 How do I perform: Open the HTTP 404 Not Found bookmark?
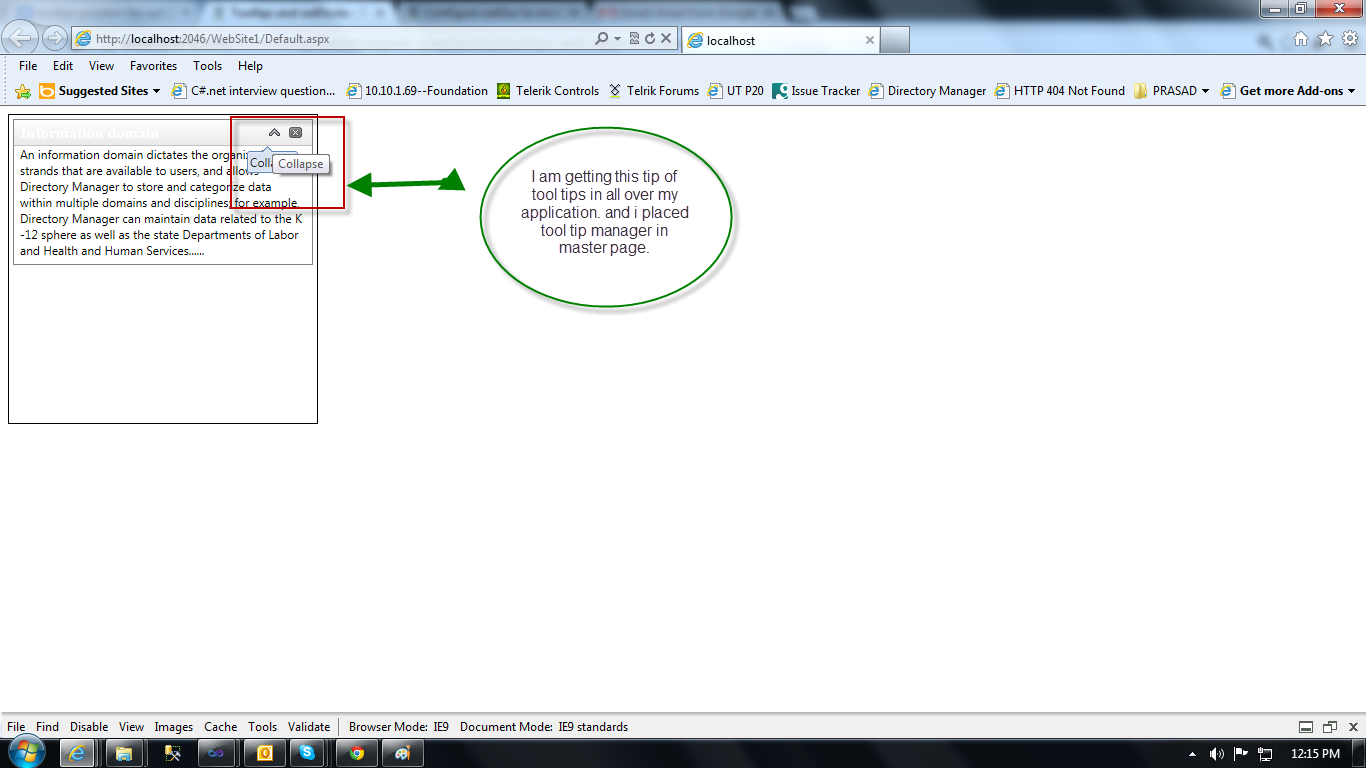(x=1060, y=91)
